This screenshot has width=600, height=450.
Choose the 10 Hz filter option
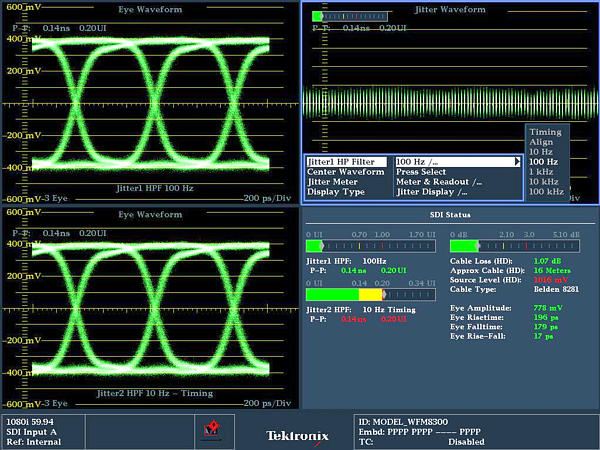coord(543,151)
